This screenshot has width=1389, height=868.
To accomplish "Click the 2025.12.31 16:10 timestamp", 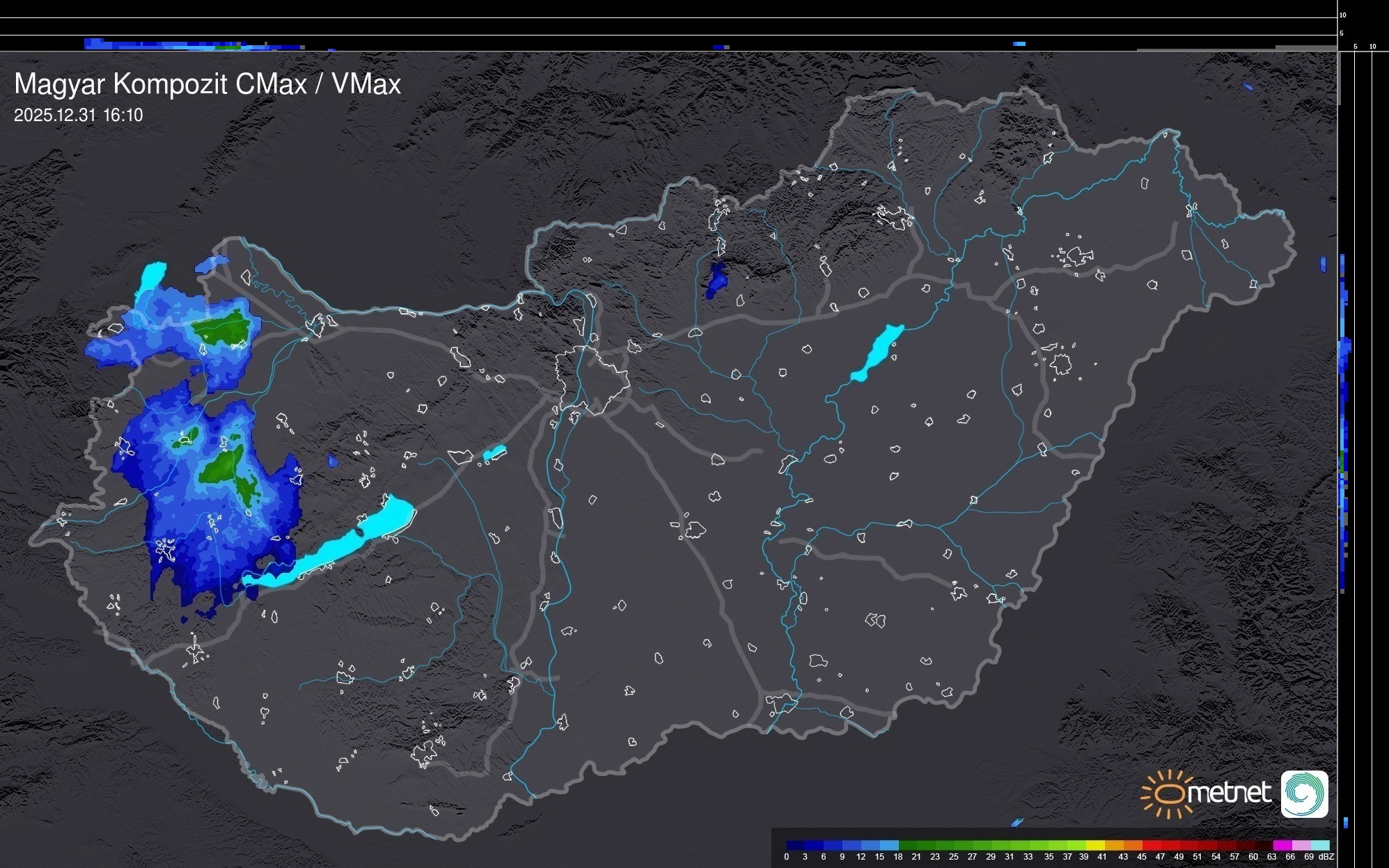I will 78,115.
